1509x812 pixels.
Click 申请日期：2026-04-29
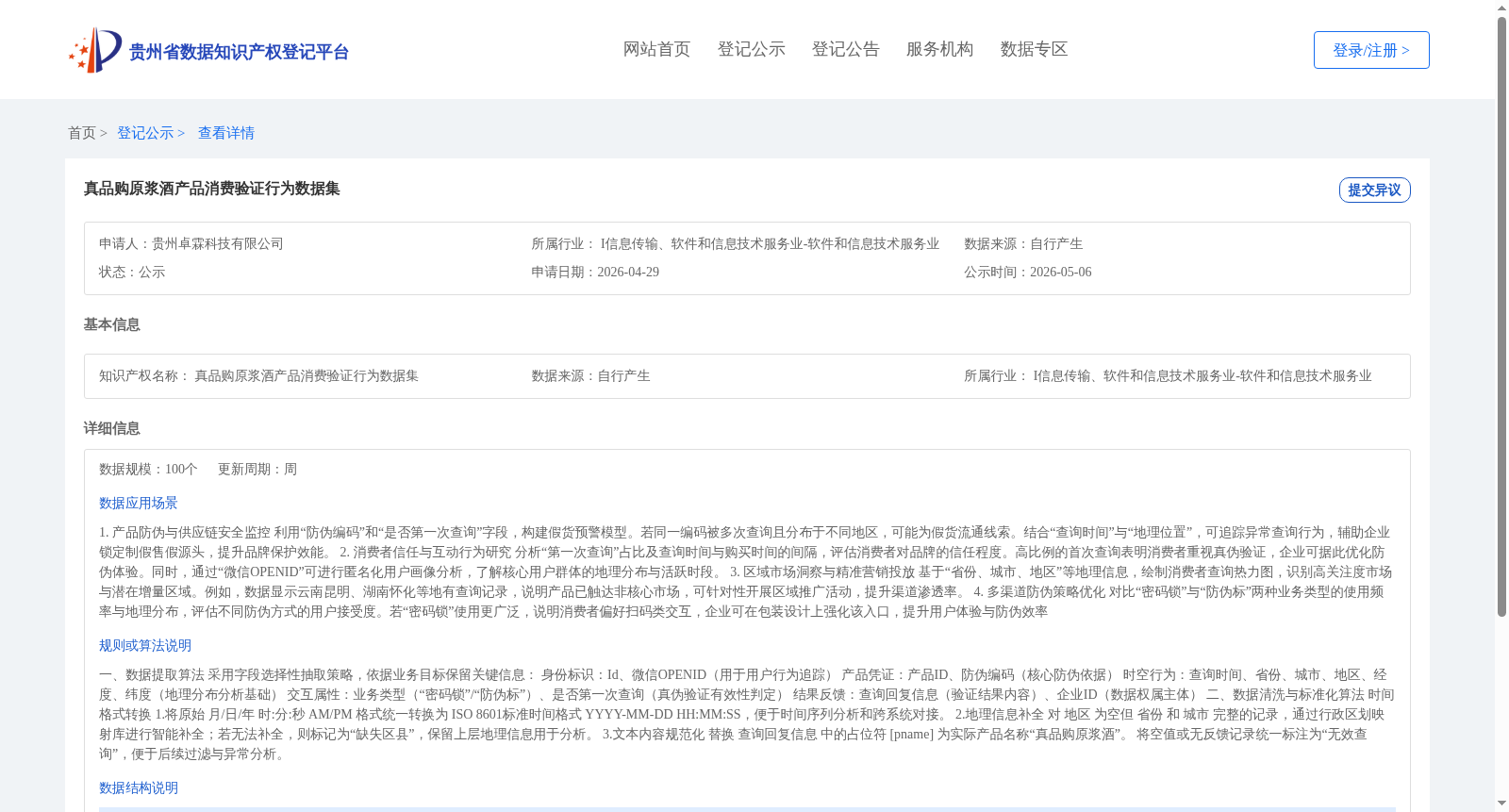point(595,272)
